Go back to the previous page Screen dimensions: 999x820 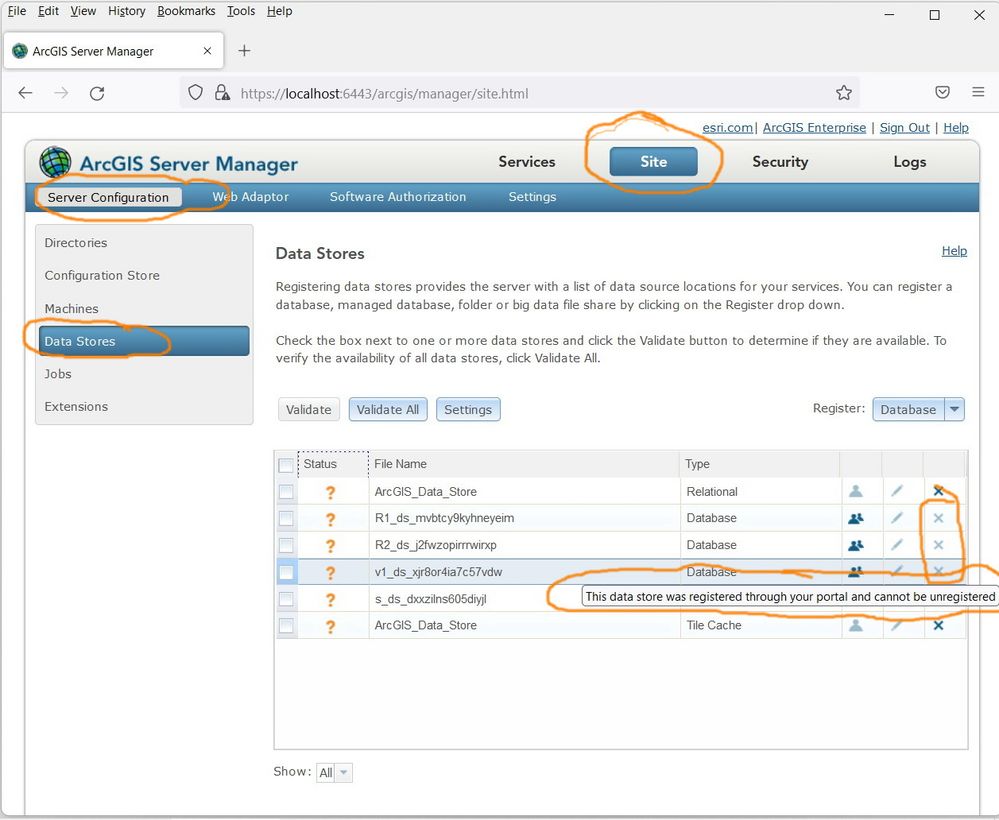click(x=25, y=93)
